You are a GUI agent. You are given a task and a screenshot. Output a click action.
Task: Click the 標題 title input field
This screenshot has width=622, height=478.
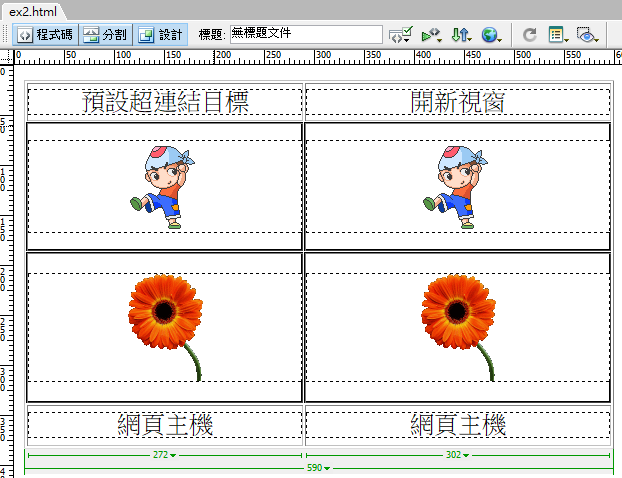[306, 35]
